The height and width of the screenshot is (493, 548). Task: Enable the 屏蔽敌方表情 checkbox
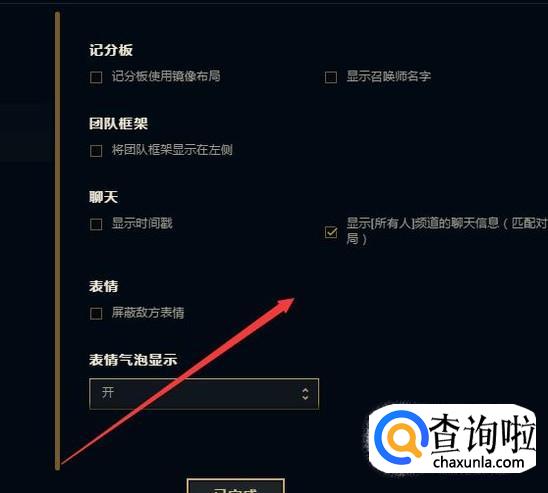point(96,313)
